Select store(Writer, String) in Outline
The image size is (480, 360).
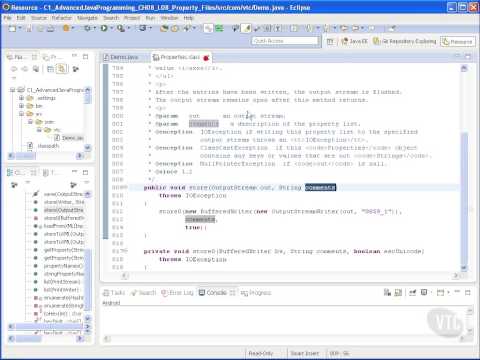tap(59, 202)
